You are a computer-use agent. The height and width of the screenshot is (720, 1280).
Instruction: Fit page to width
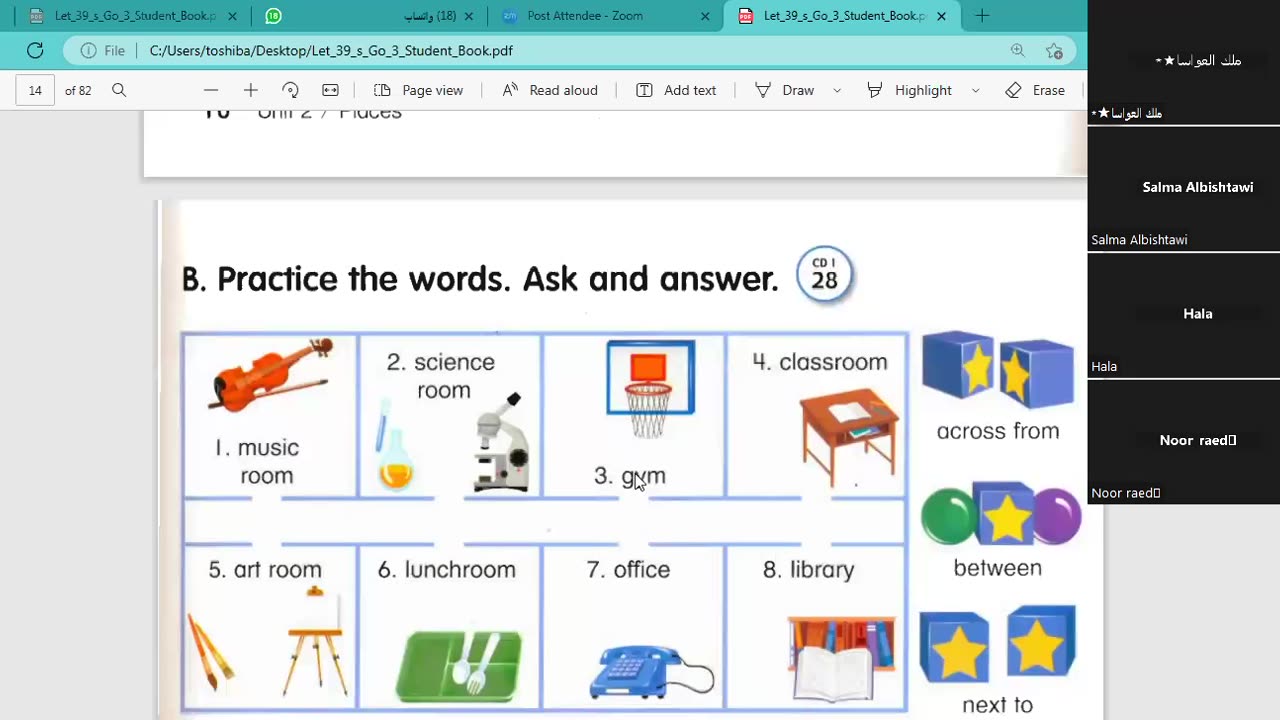point(330,90)
